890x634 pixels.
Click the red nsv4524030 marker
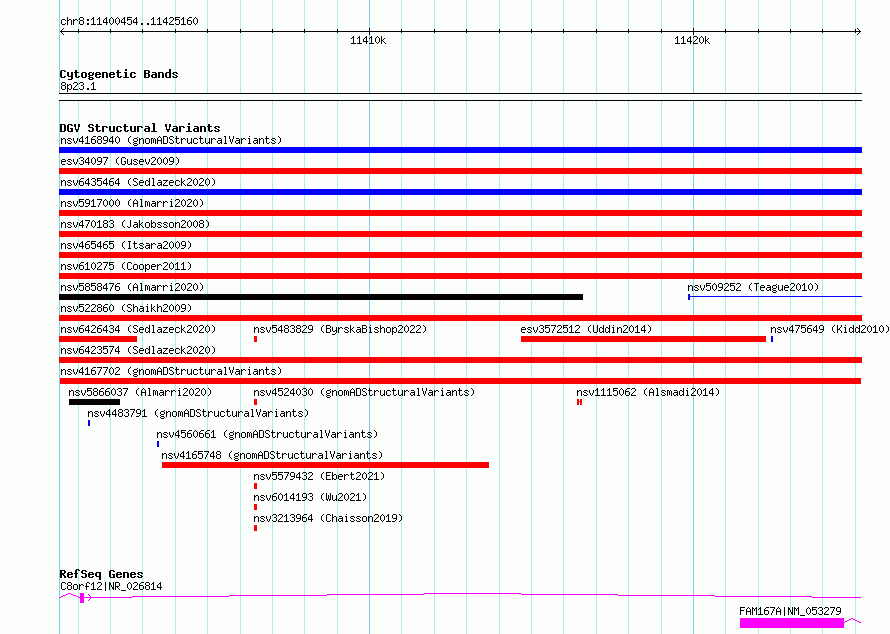(255, 402)
